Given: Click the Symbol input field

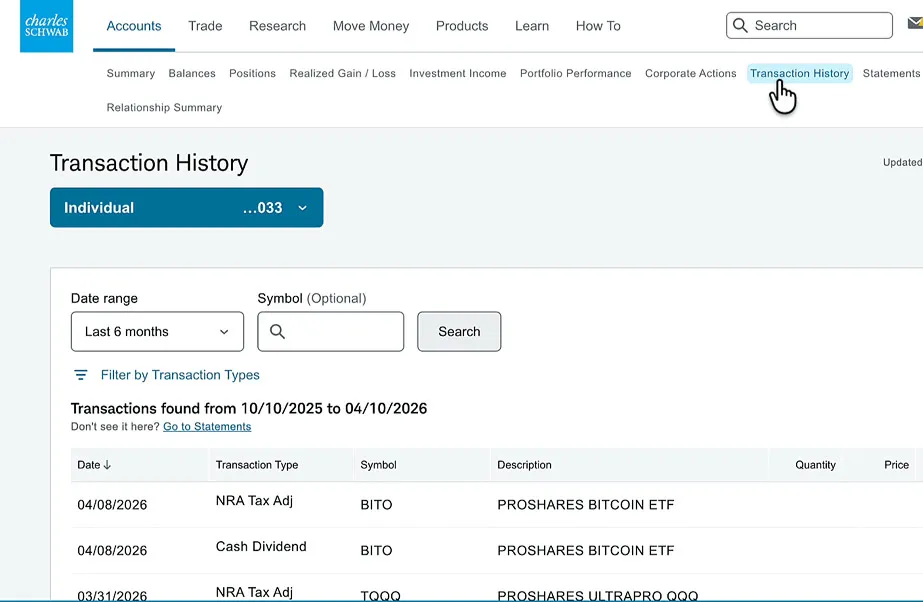Looking at the screenshot, I should [331, 331].
